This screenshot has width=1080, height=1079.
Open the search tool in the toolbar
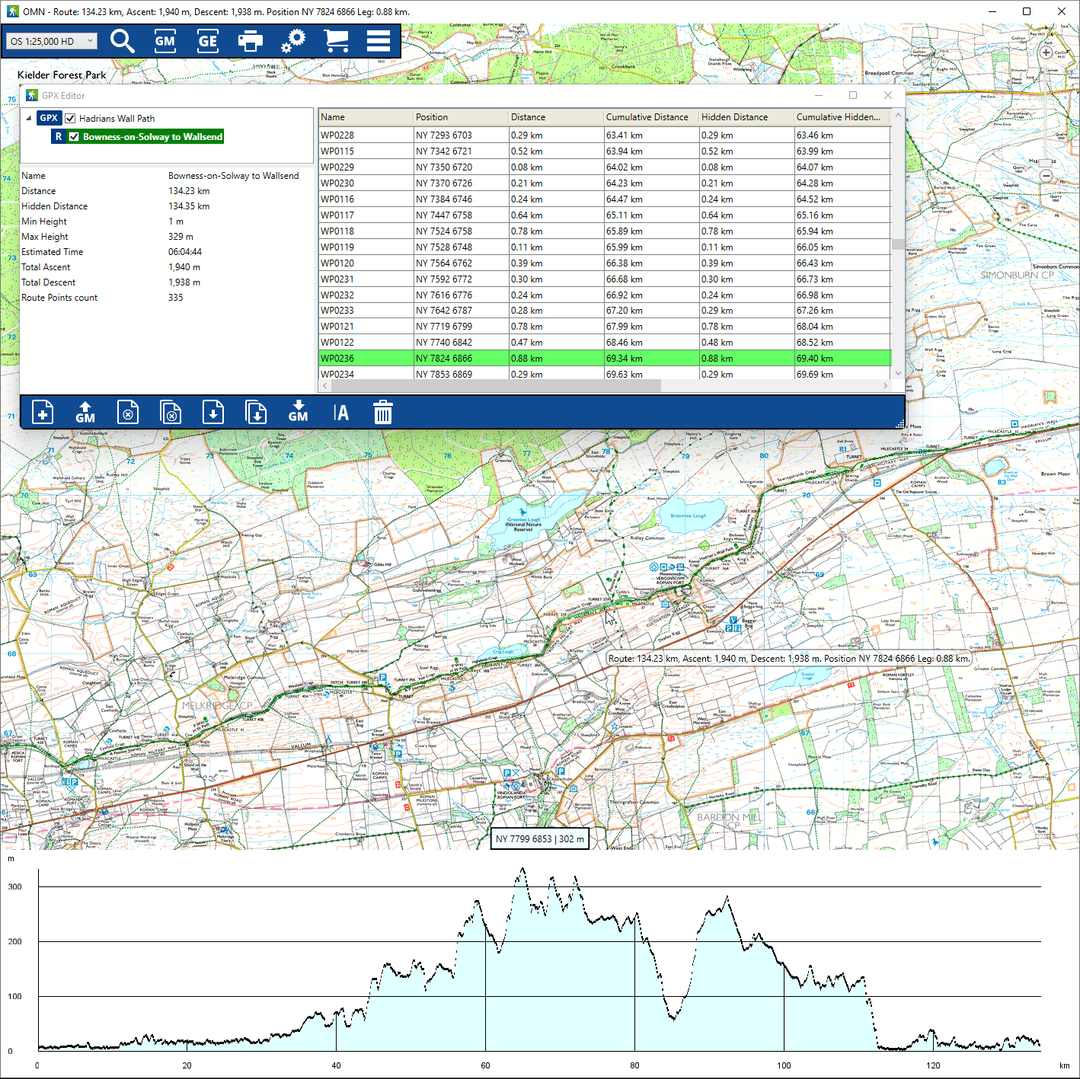(x=122, y=41)
